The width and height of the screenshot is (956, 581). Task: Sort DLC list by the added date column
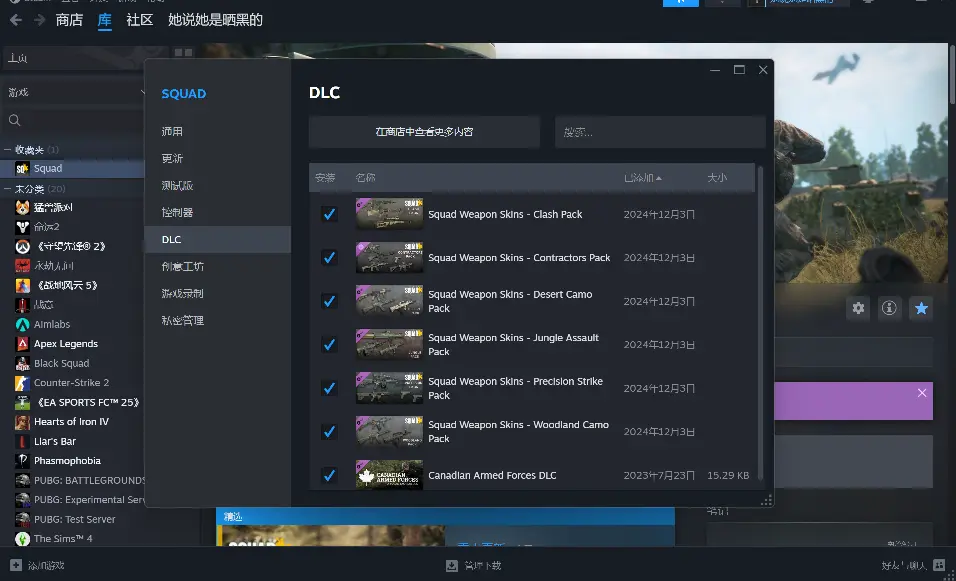[643, 178]
